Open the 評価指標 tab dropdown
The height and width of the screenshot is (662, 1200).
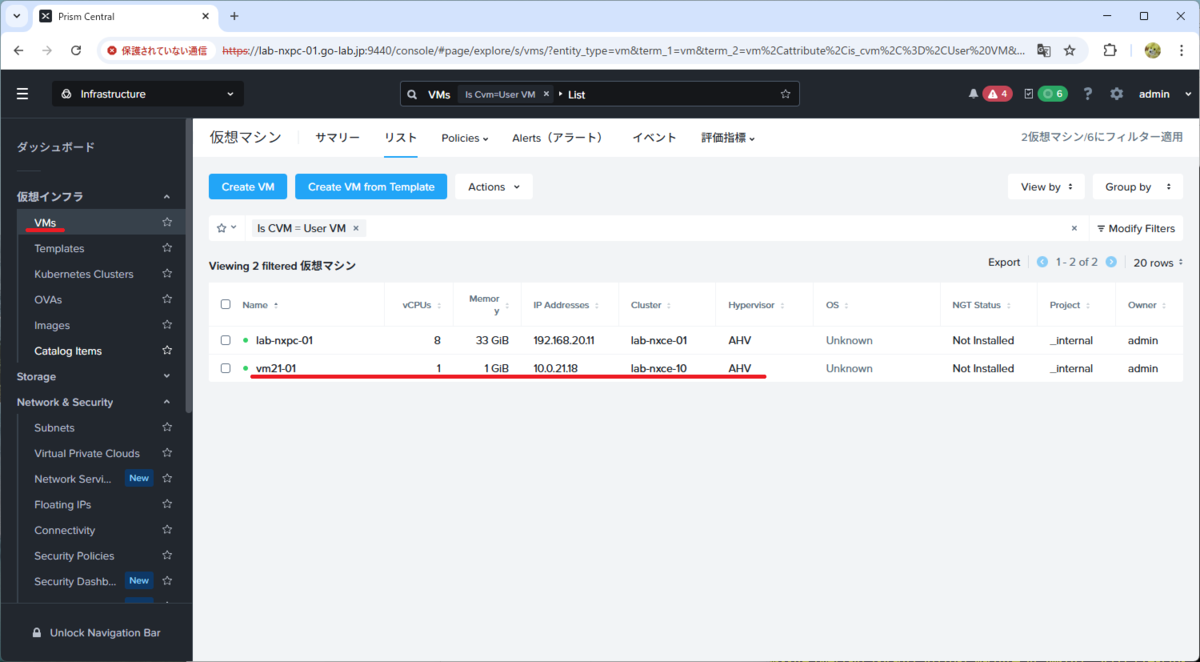point(728,138)
